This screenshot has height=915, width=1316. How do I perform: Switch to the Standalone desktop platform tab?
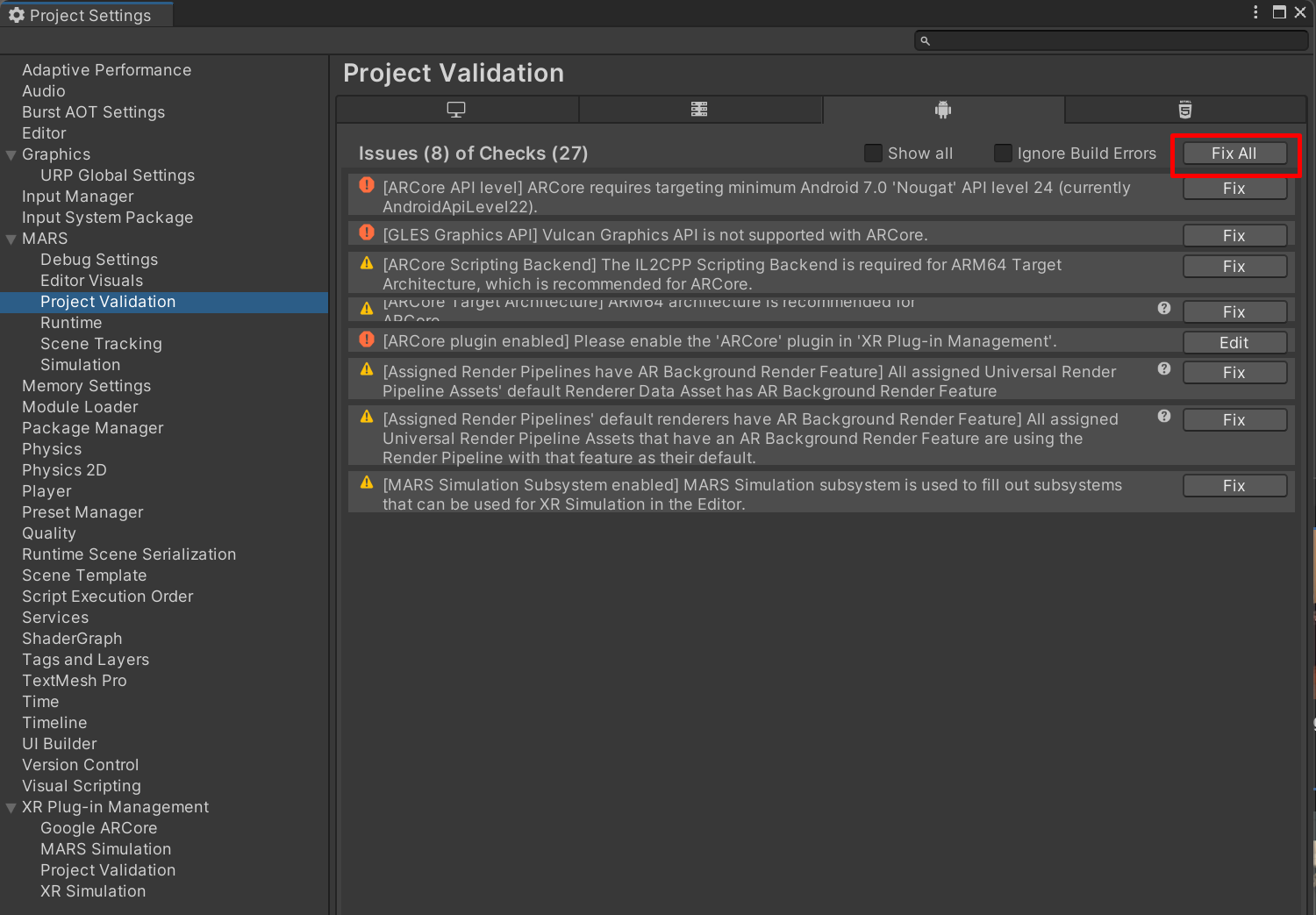click(456, 110)
